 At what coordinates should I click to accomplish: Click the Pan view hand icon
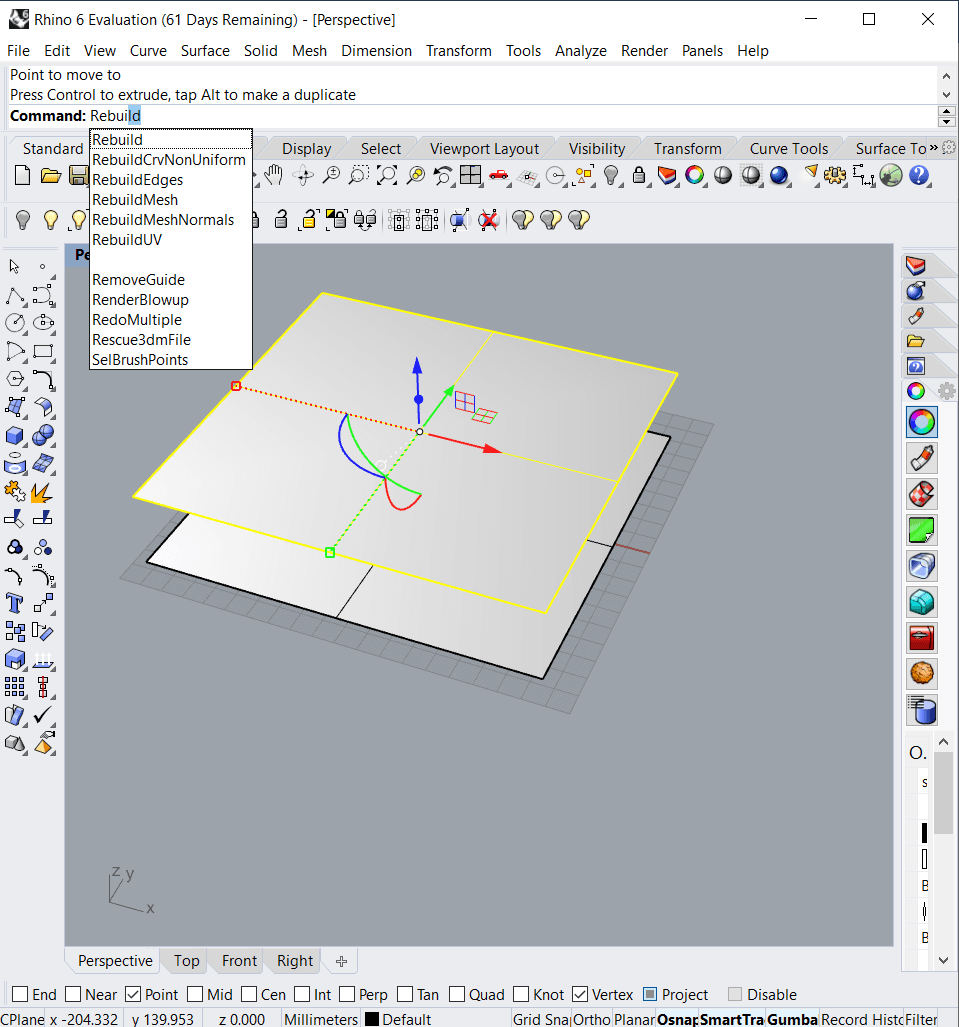(274, 176)
